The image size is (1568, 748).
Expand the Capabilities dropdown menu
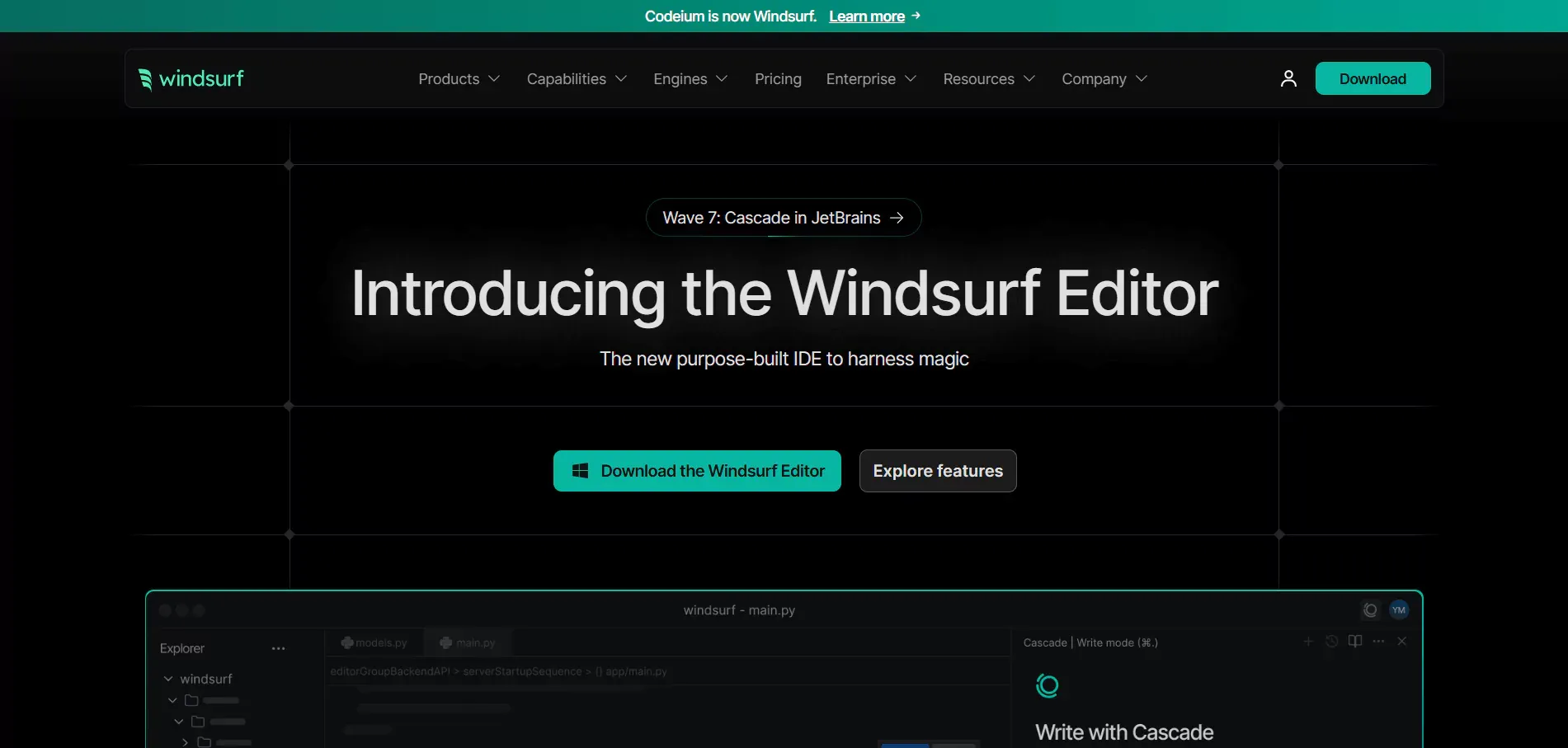577,78
